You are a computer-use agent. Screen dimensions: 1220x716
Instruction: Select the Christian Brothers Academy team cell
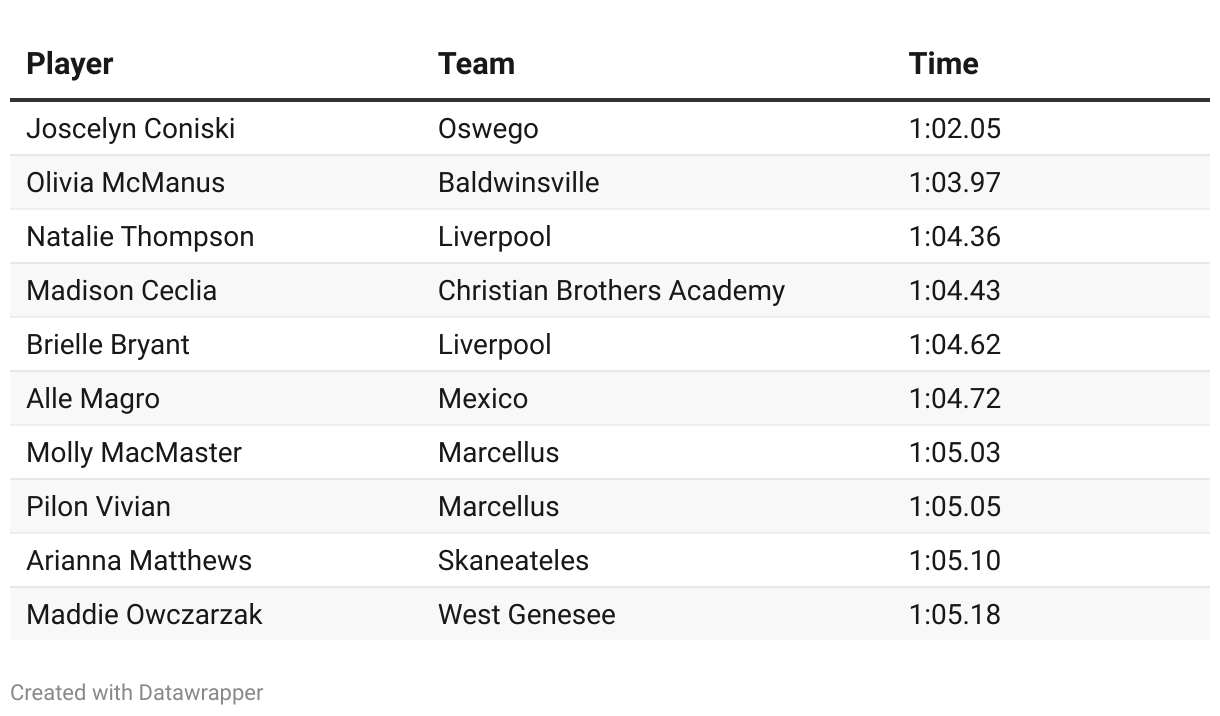[x=611, y=291]
